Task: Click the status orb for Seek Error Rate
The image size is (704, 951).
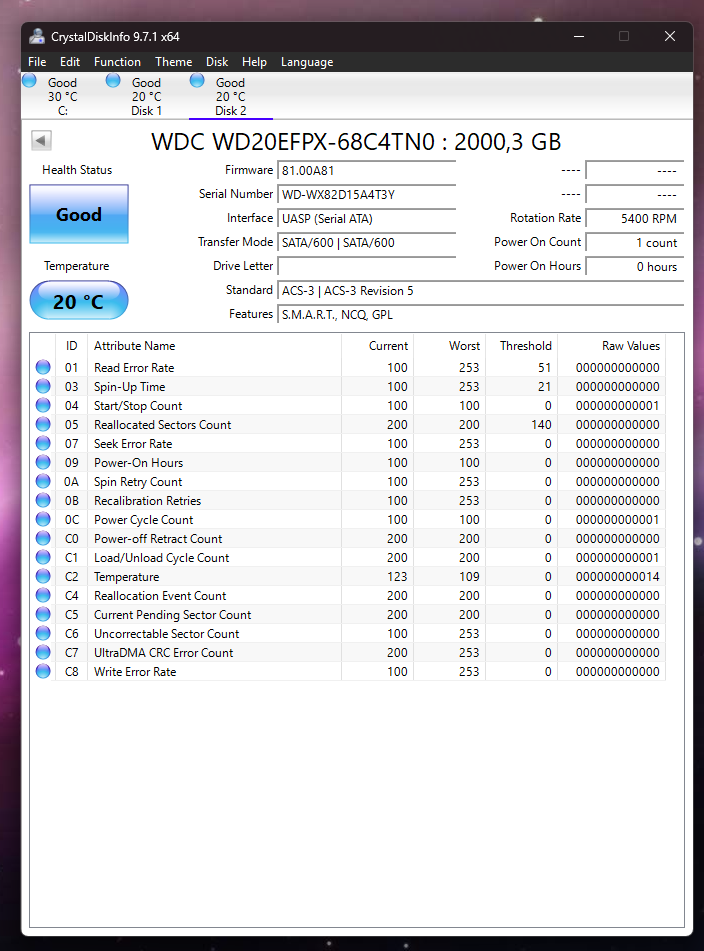Action: coord(43,443)
